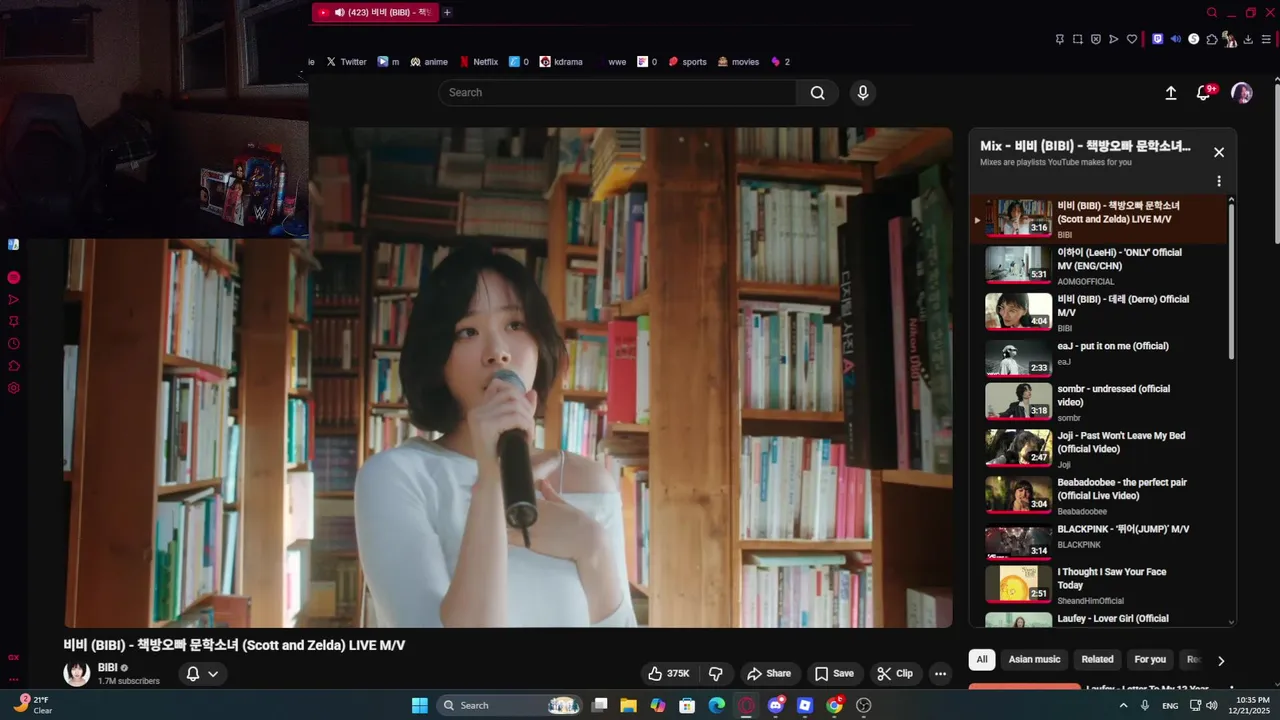Play LeeHi 'ONLY' Official MV in Mix

click(x=1097, y=266)
